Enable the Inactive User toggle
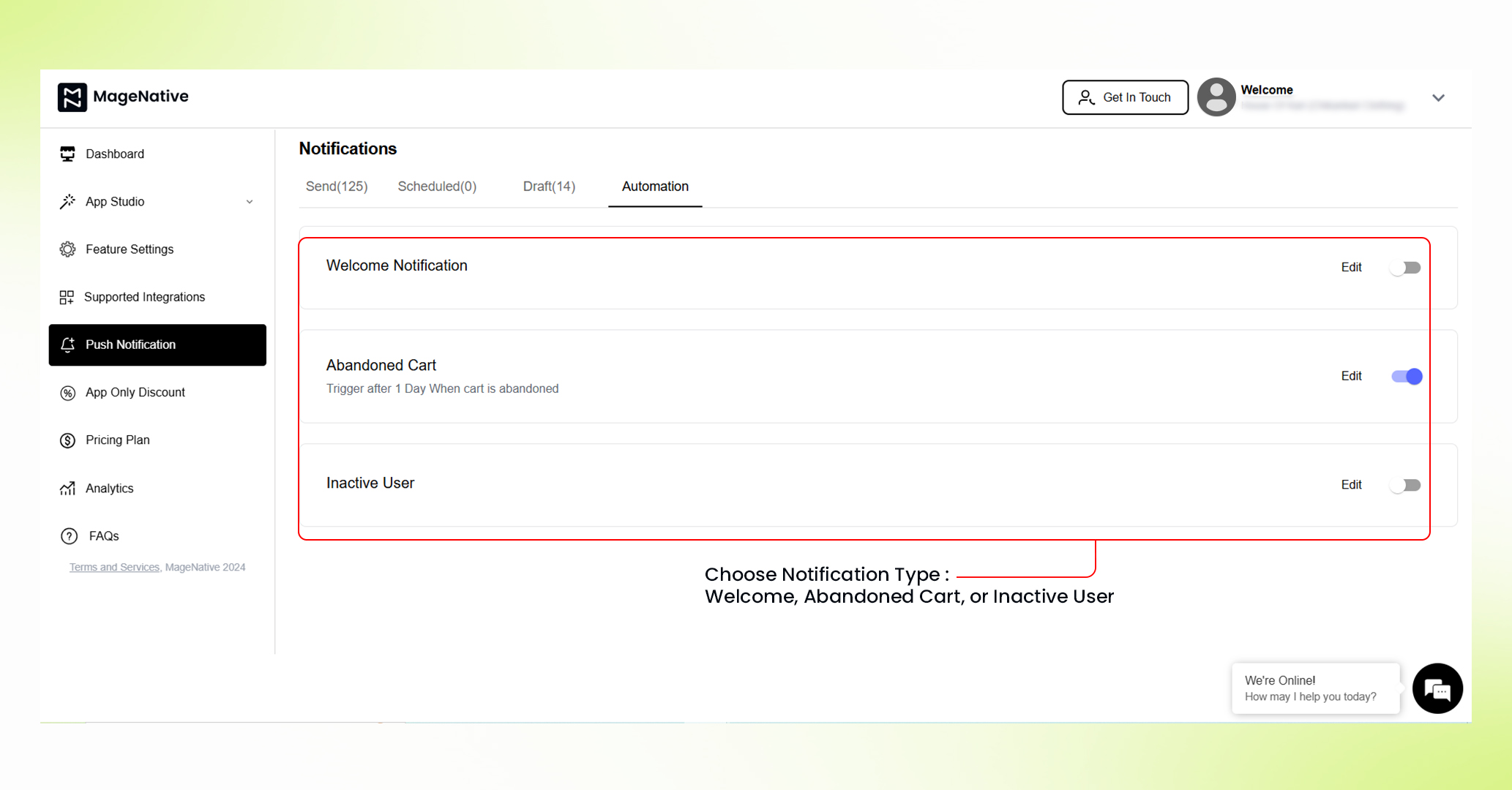Screen dimensions: 1512x790 click(1405, 485)
